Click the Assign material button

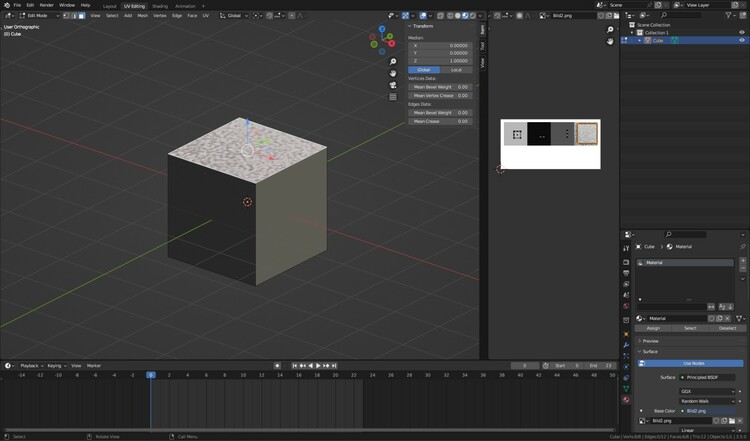653,328
